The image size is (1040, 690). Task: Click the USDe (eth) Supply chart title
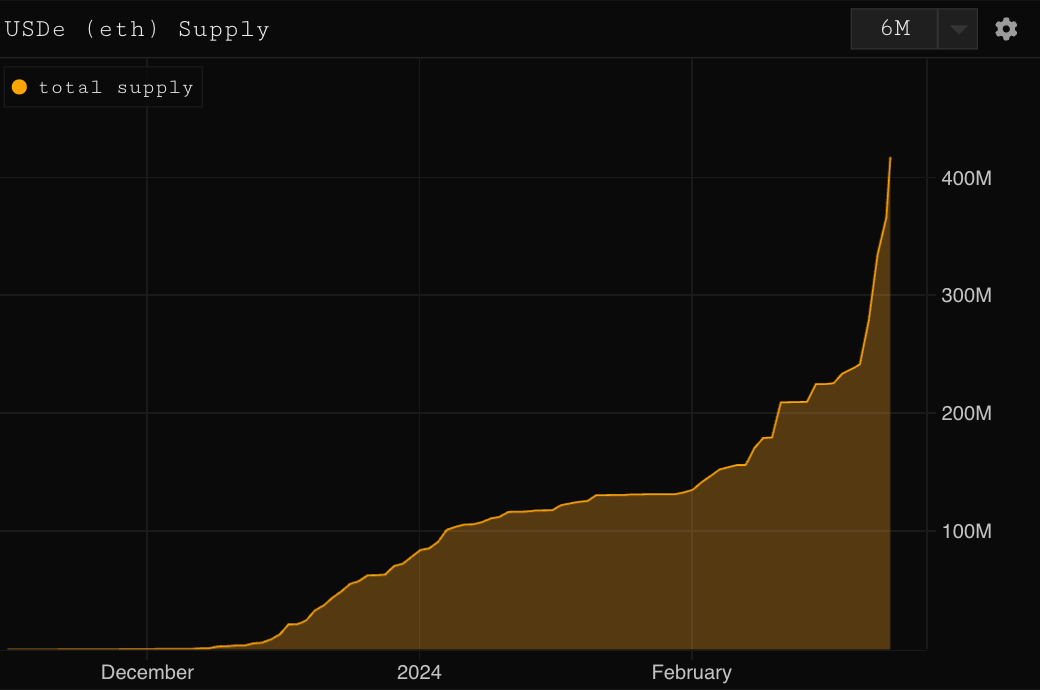137,29
